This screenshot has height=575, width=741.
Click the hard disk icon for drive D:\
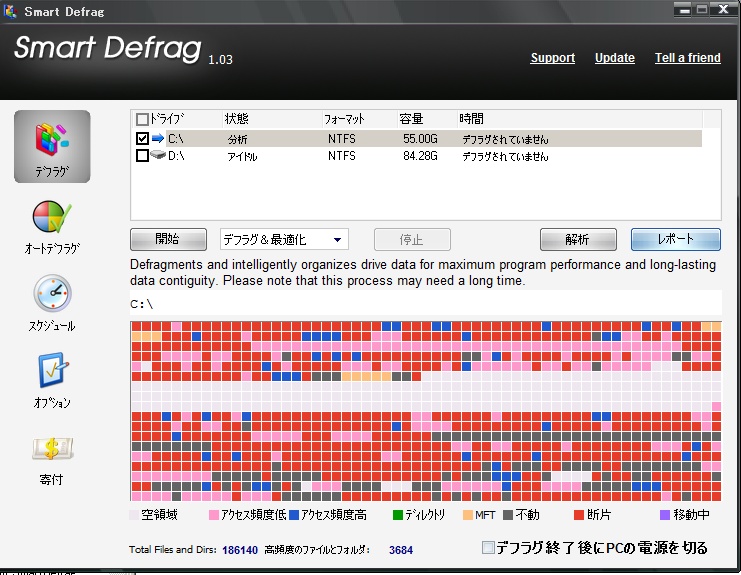coord(158,155)
